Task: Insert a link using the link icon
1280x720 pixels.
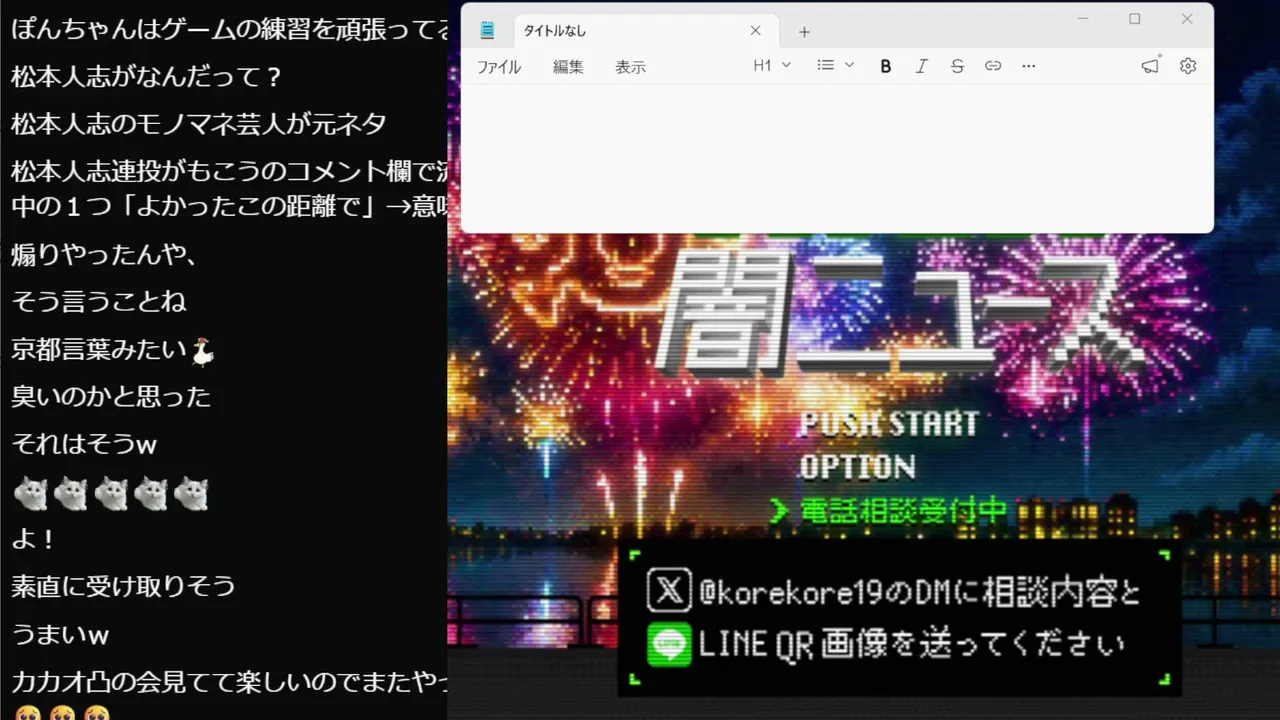Action: (993, 66)
